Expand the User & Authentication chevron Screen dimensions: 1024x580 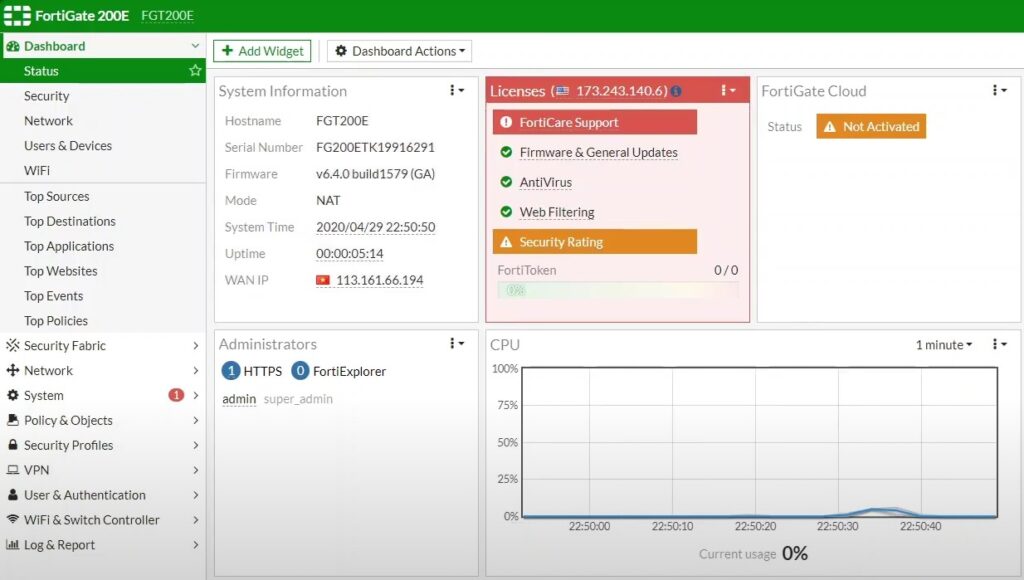point(195,495)
